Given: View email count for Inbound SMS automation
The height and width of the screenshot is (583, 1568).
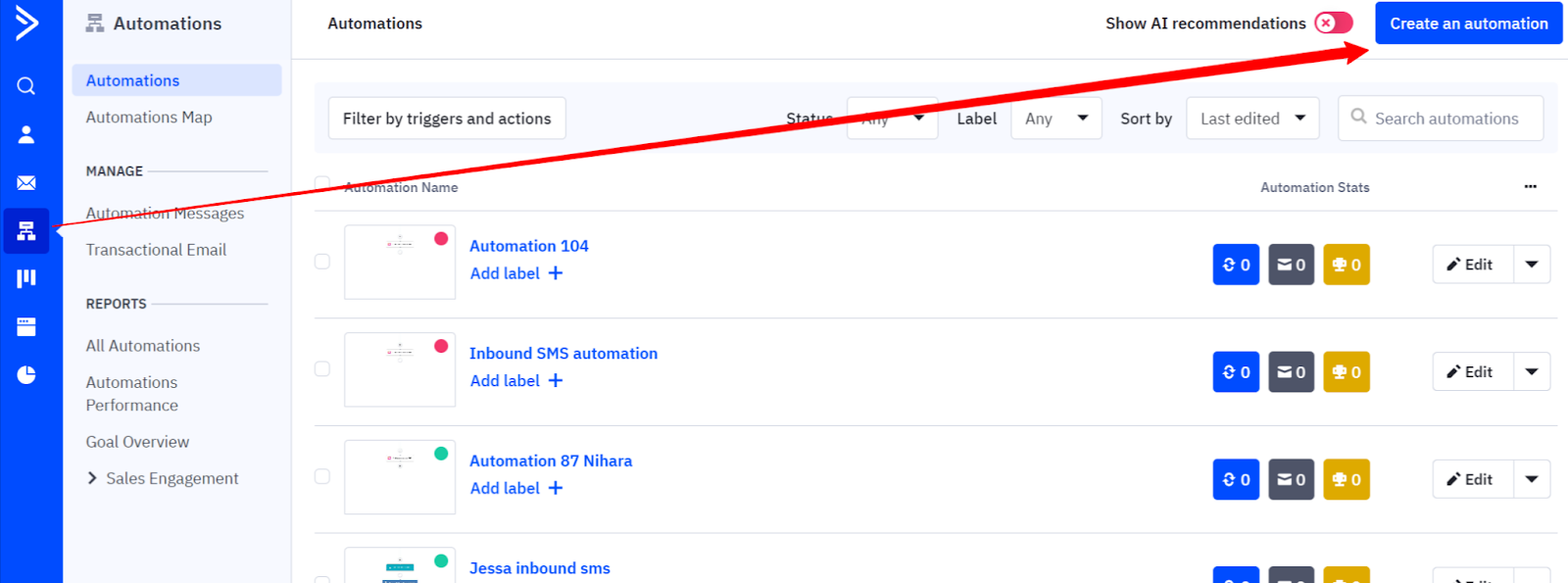Looking at the screenshot, I should click(1292, 372).
